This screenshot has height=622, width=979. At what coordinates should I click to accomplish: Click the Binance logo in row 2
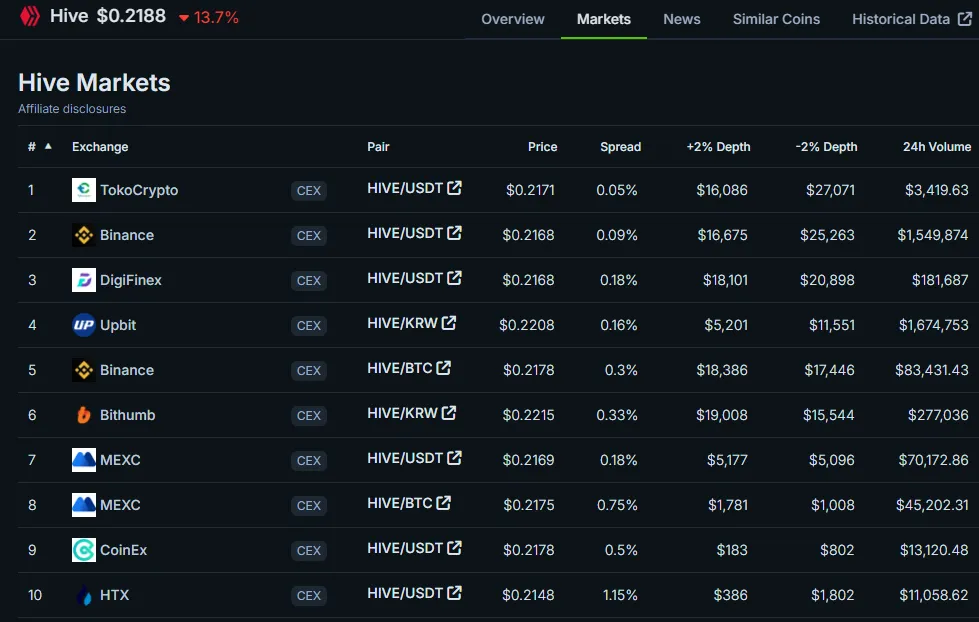[84, 235]
